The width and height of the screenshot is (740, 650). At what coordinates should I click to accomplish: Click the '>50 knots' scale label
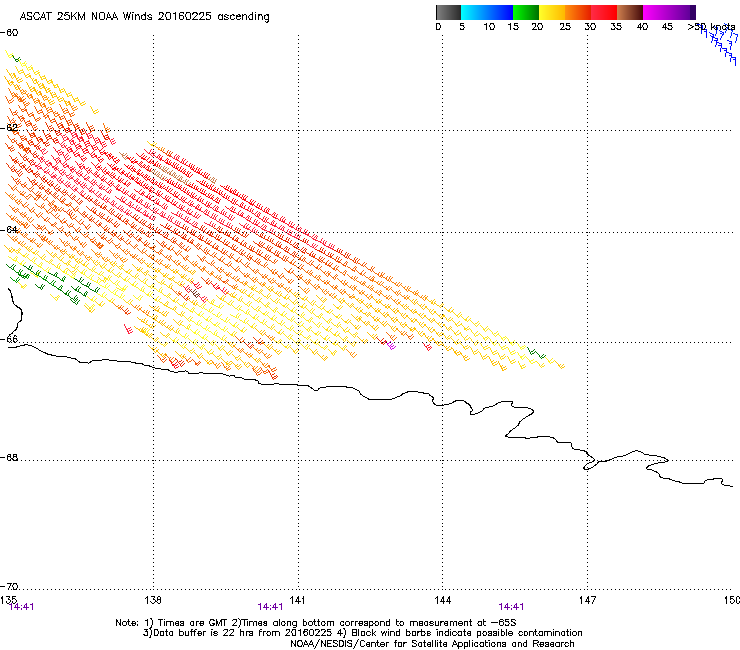(x=711, y=27)
